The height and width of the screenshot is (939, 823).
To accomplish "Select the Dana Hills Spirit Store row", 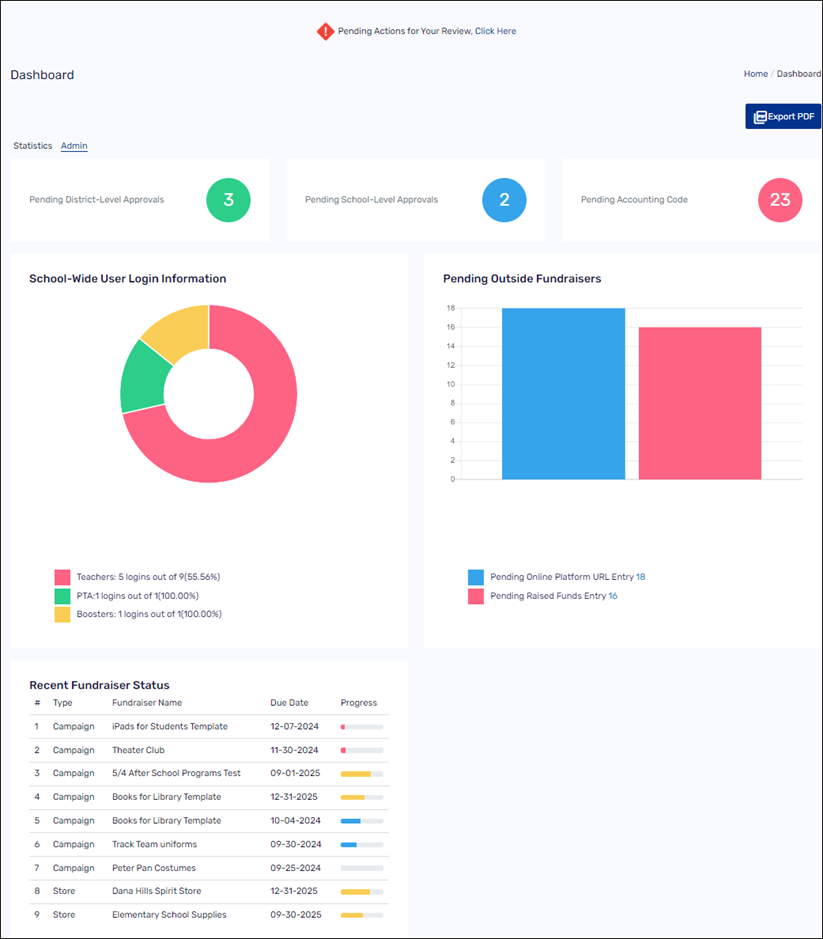I will 156,891.
